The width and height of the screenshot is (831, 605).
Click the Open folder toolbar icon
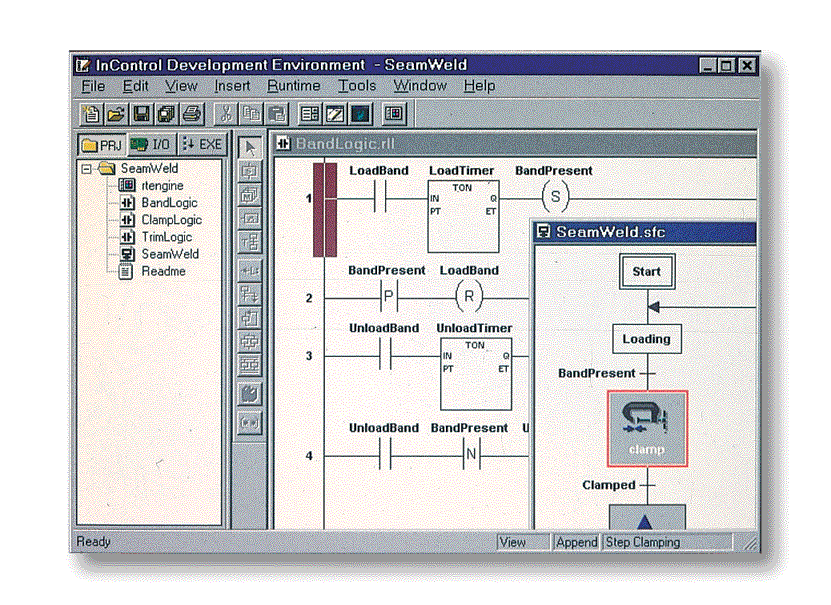tap(116, 113)
